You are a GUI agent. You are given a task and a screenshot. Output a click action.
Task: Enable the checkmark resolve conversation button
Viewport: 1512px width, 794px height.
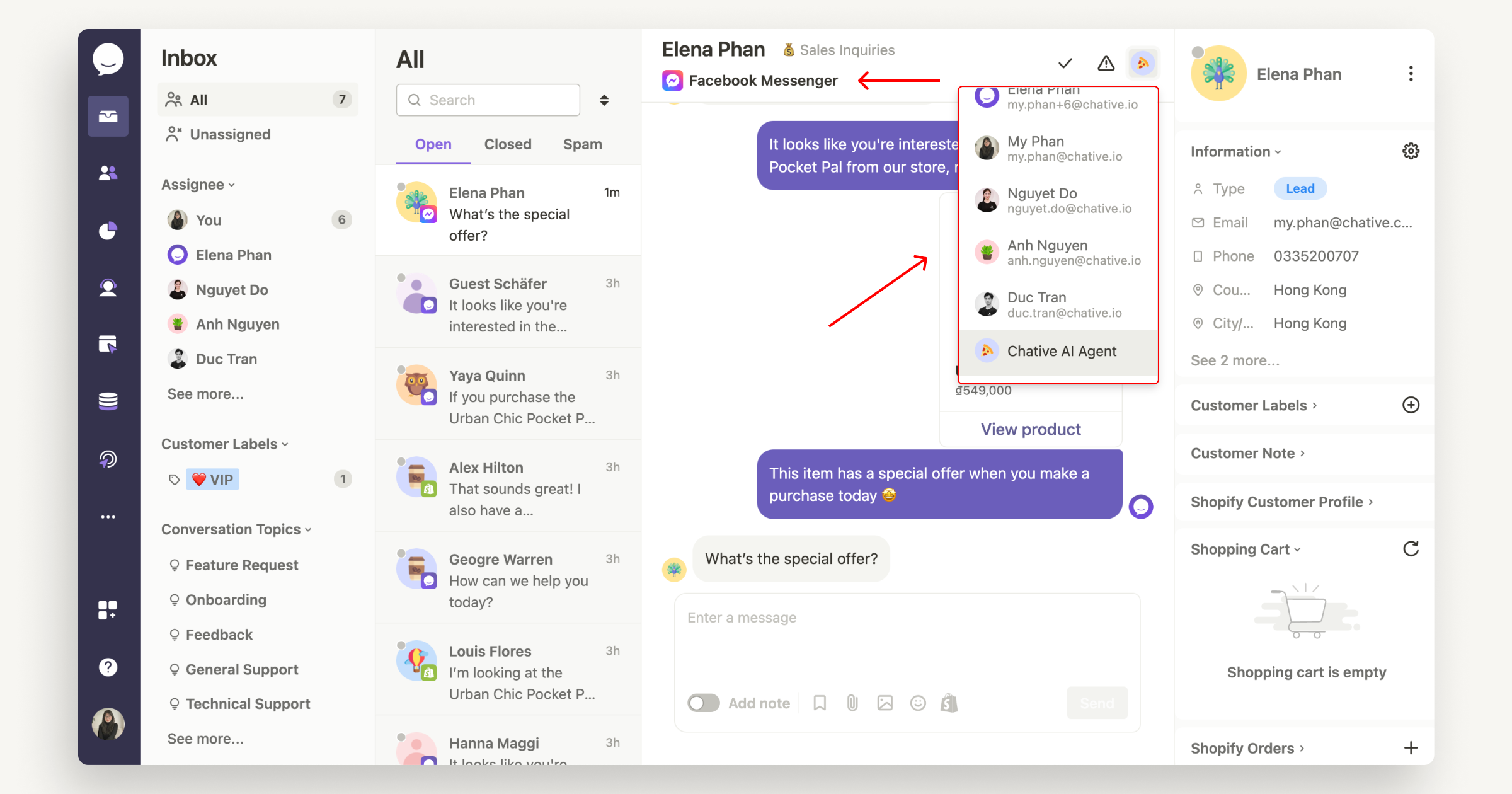tap(1064, 63)
